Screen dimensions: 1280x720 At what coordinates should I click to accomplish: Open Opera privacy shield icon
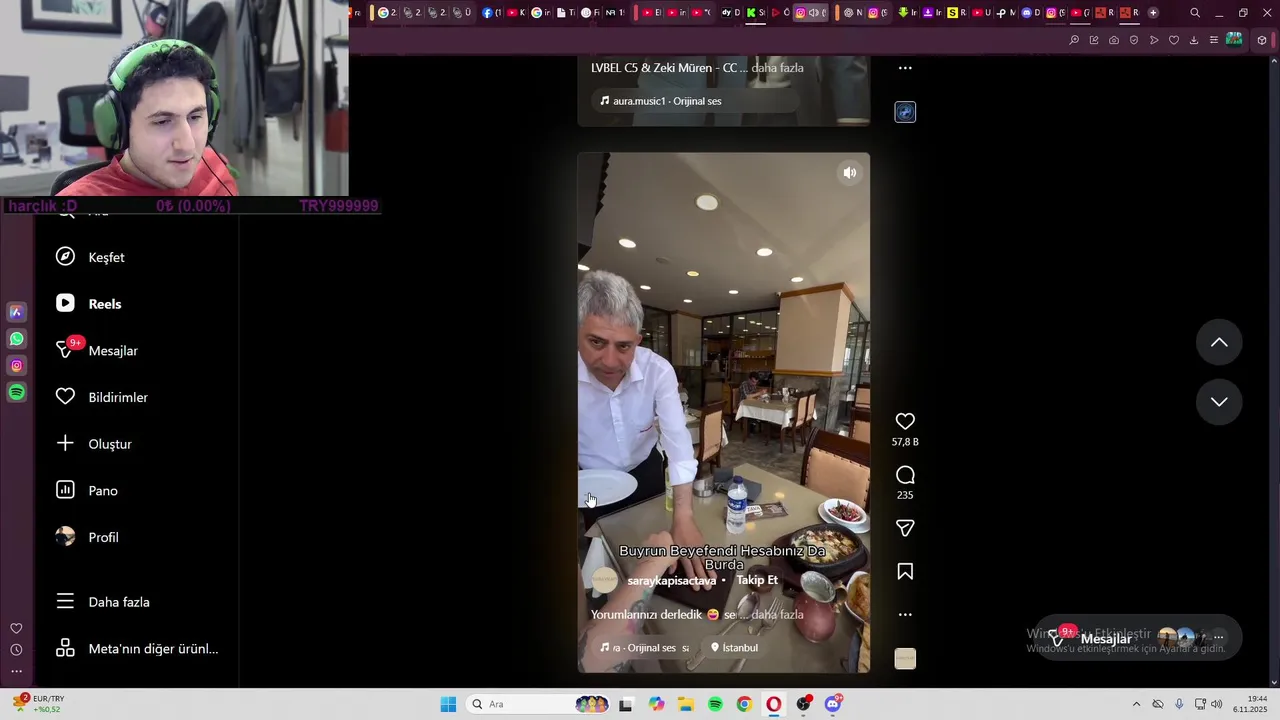pyautogui.click(x=1134, y=40)
